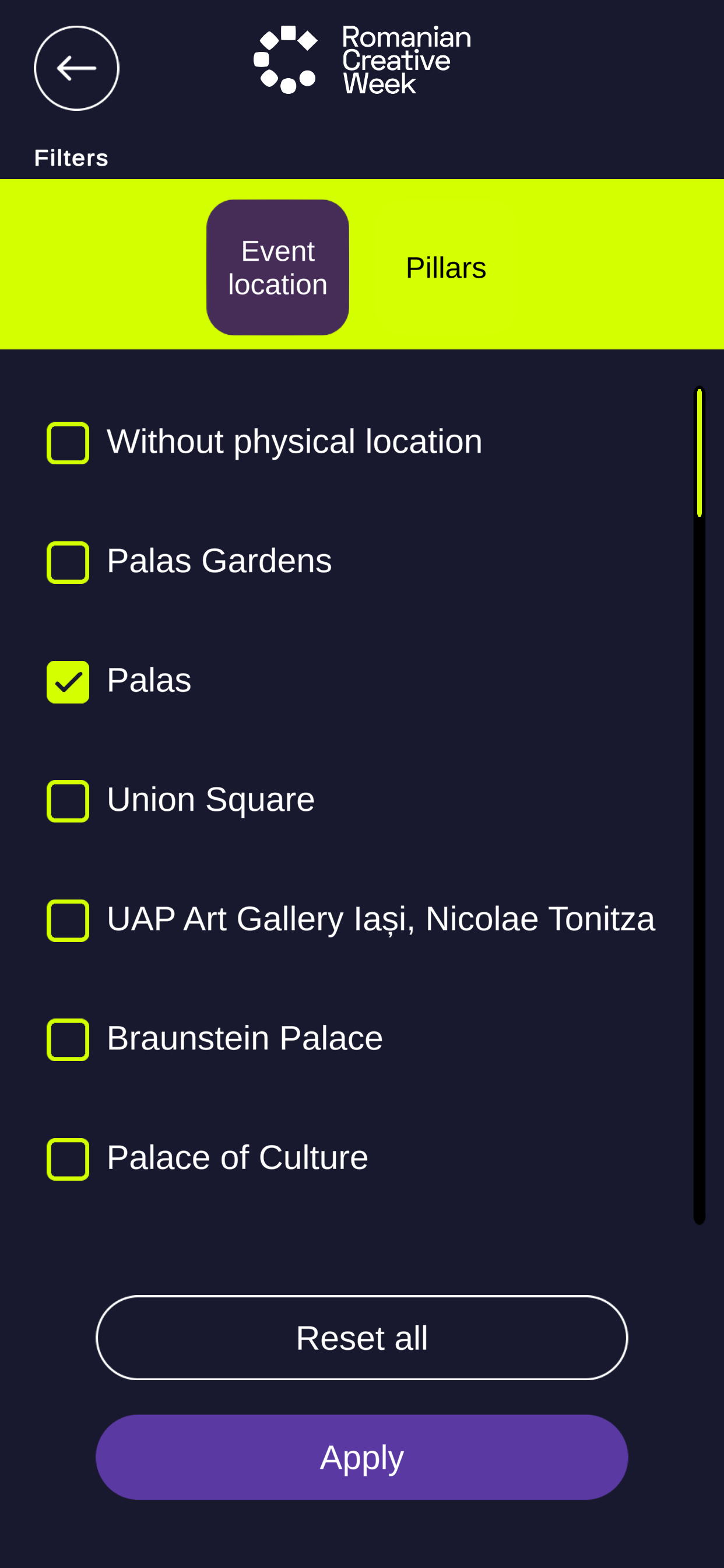
Task: Tap the Palace of Culture label
Action: pos(237,1157)
